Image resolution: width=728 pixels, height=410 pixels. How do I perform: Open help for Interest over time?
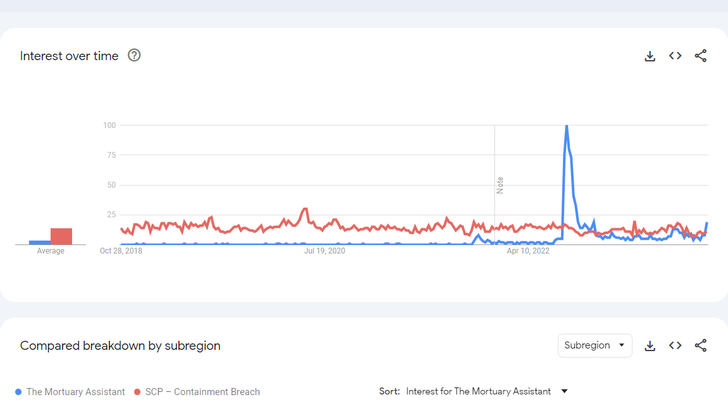tap(134, 56)
